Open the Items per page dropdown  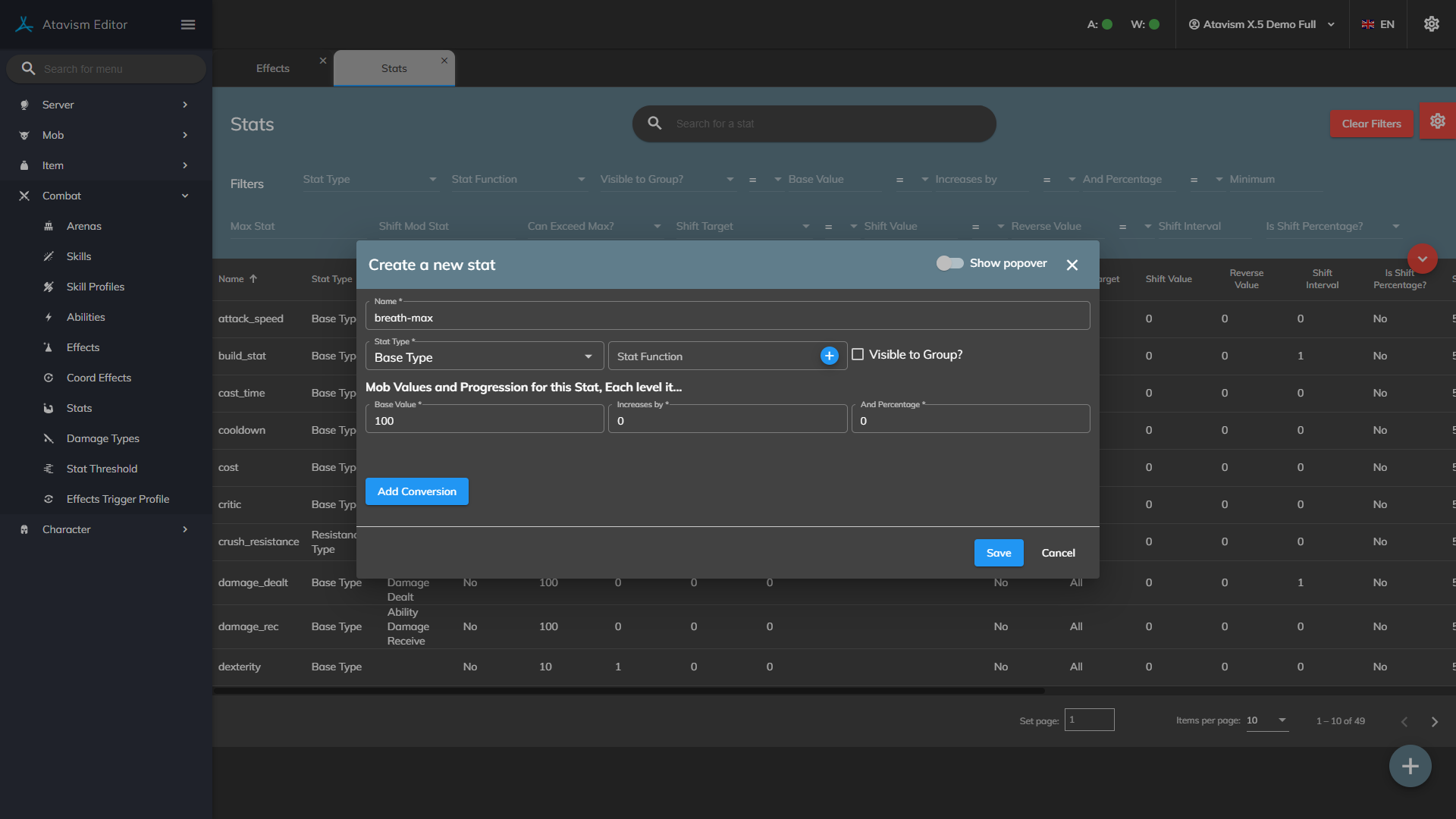tap(1266, 720)
